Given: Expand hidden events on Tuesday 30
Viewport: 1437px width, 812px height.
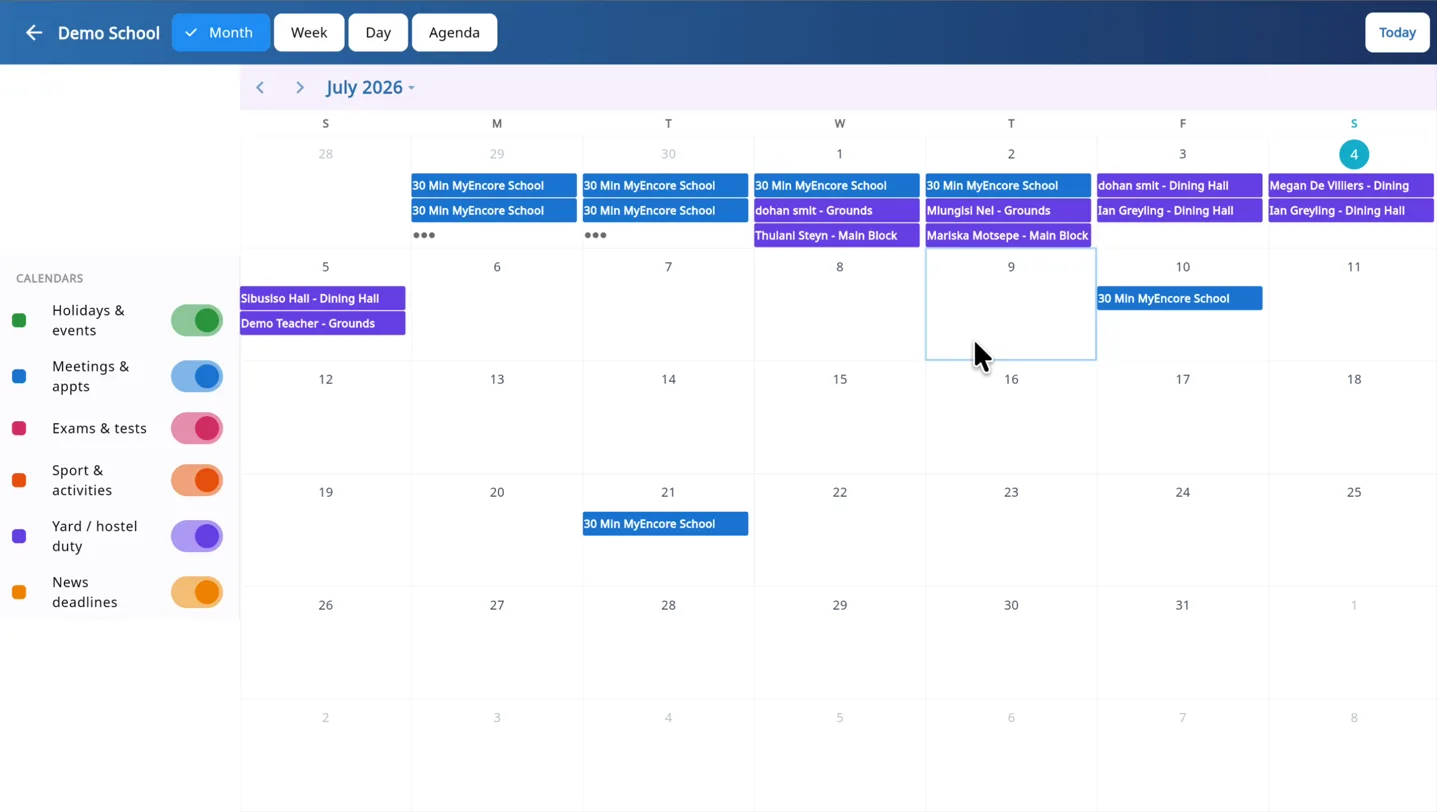Looking at the screenshot, I should point(595,236).
